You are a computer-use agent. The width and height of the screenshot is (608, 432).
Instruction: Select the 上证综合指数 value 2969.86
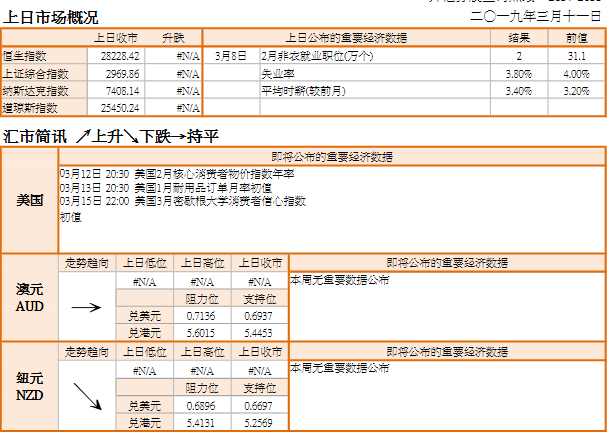(x=123, y=74)
